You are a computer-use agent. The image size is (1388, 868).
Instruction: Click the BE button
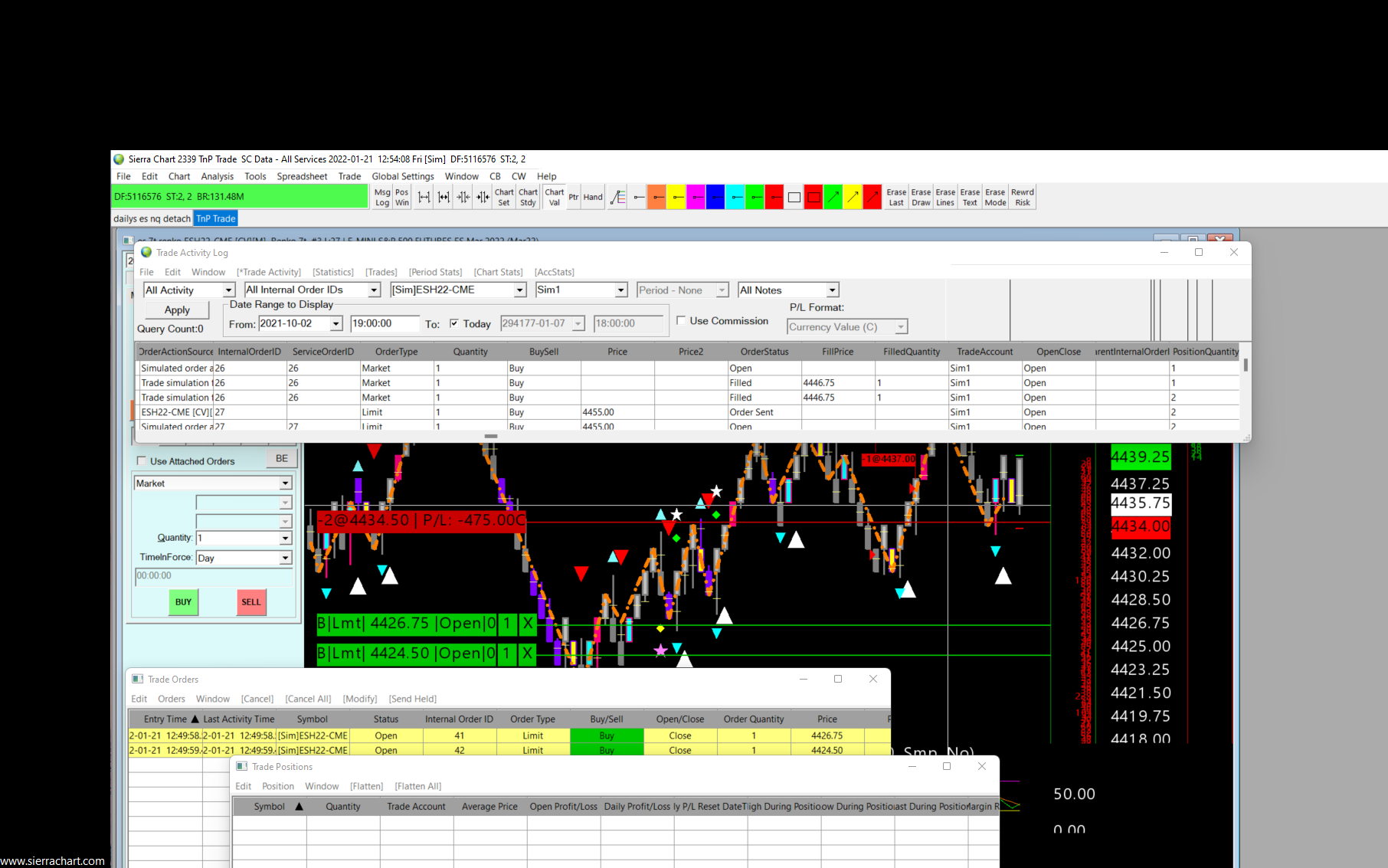tap(282, 458)
